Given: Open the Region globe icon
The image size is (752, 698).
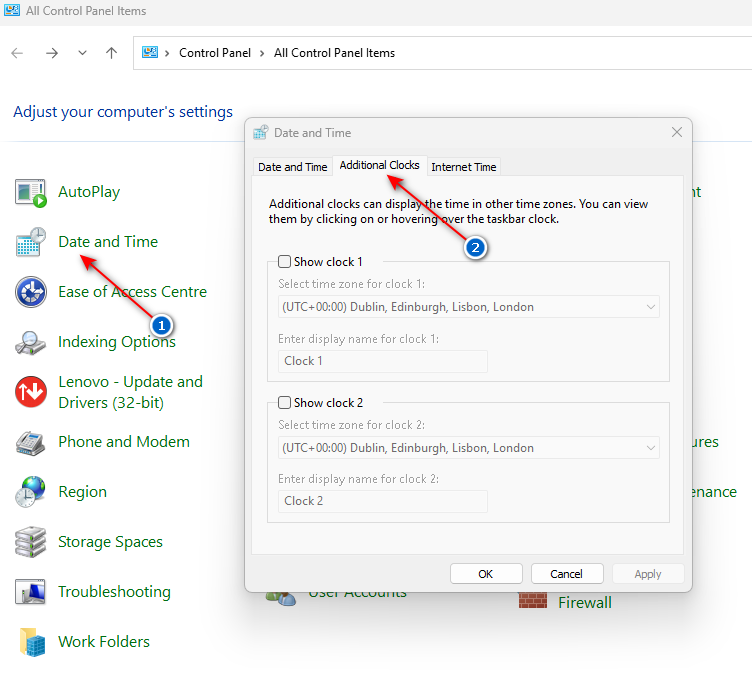Looking at the screenshot, I should (31, 492).
